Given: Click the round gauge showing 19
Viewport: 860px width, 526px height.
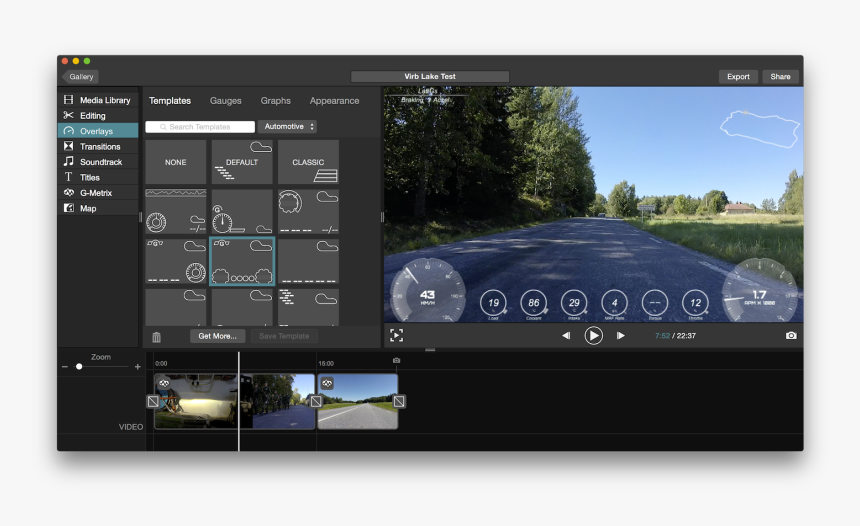Looking at the screenshot, I should tap(493, 303).
